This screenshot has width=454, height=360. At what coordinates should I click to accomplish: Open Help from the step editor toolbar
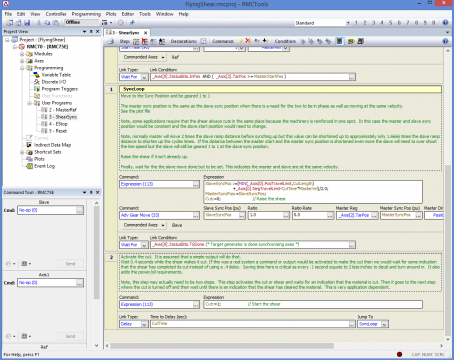tap(445, 41)
